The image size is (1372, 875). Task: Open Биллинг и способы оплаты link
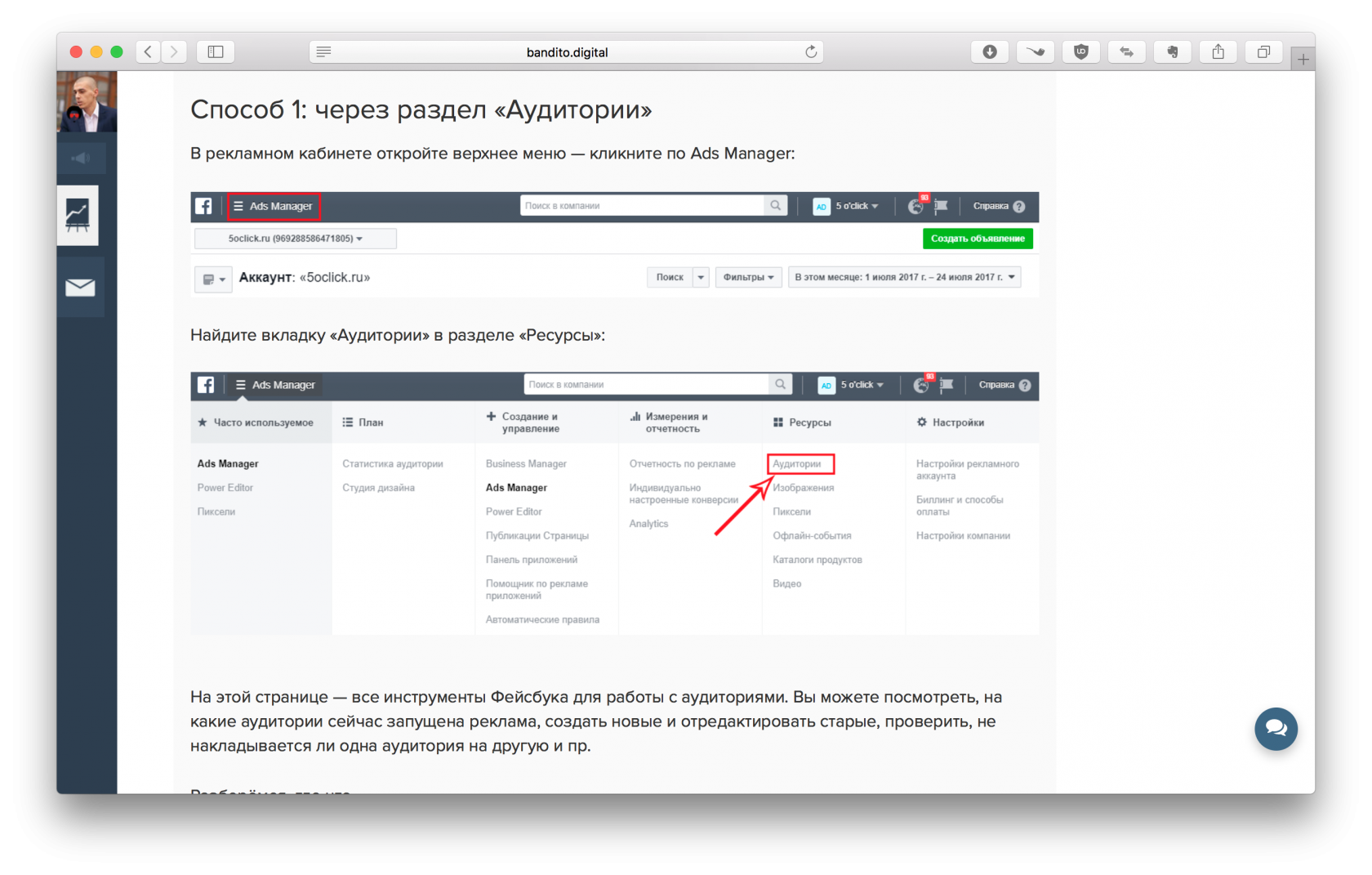(960, 506)
